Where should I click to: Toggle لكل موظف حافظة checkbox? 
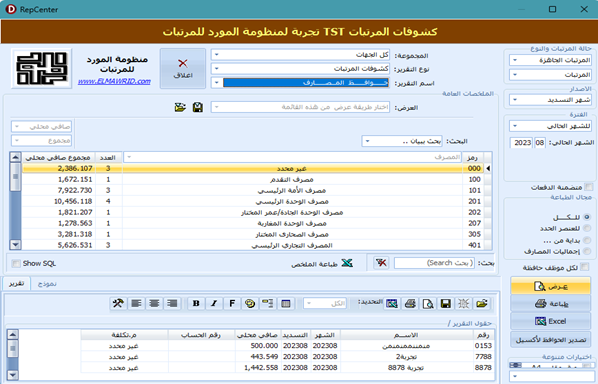584,267
